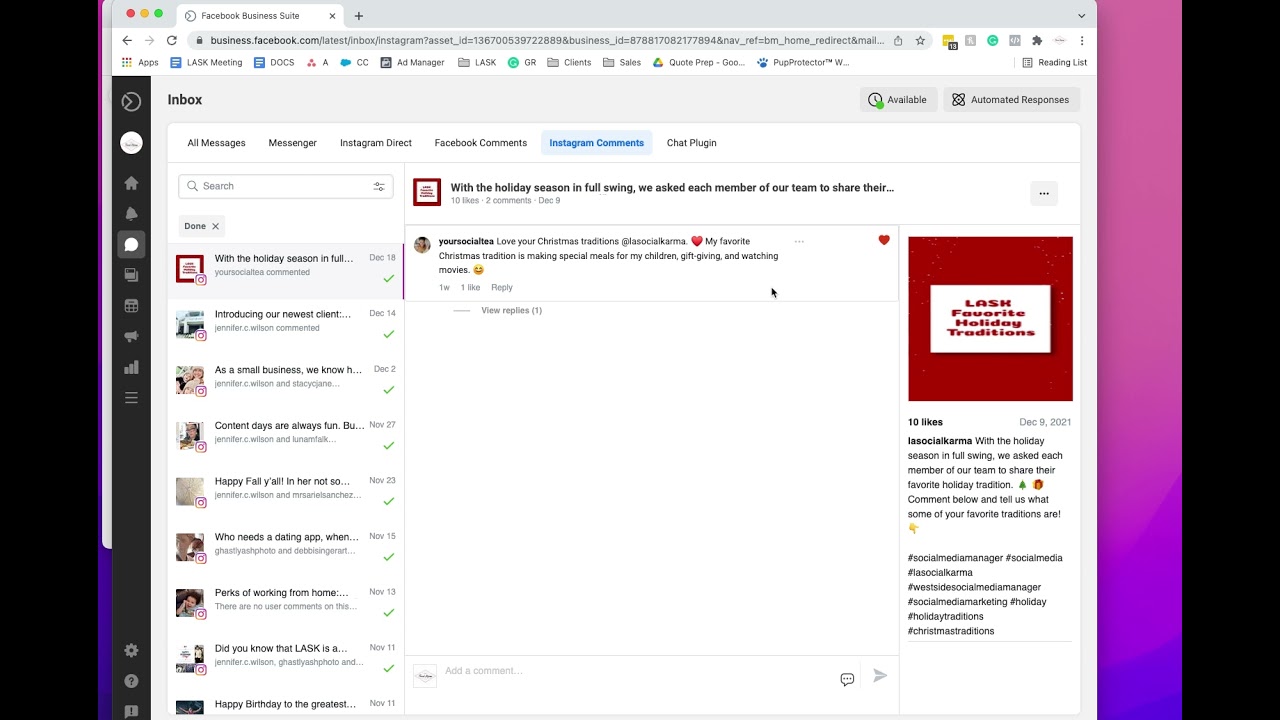Image resolution: width=1280 pixels, height=720 pixels.
Task: Open More tools hamburger sidebar icon
Action: pos(131,398)
